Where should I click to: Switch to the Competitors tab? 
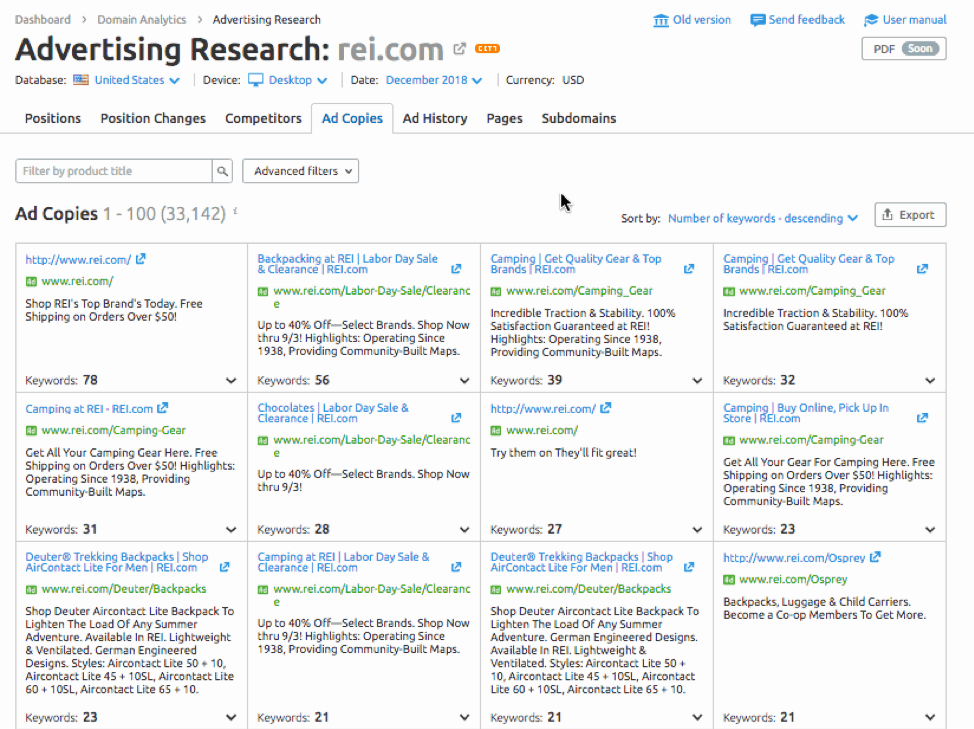click(263, 119)
